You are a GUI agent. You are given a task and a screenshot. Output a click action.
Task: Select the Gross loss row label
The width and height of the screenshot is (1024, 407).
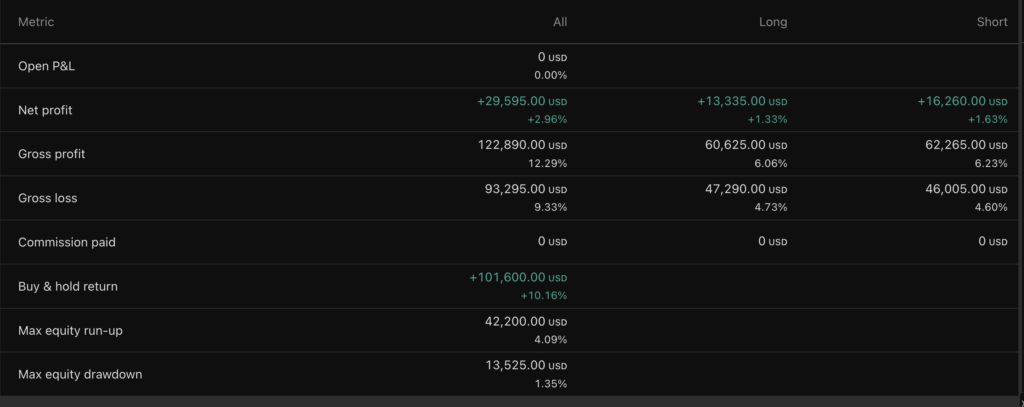[47, 198]
